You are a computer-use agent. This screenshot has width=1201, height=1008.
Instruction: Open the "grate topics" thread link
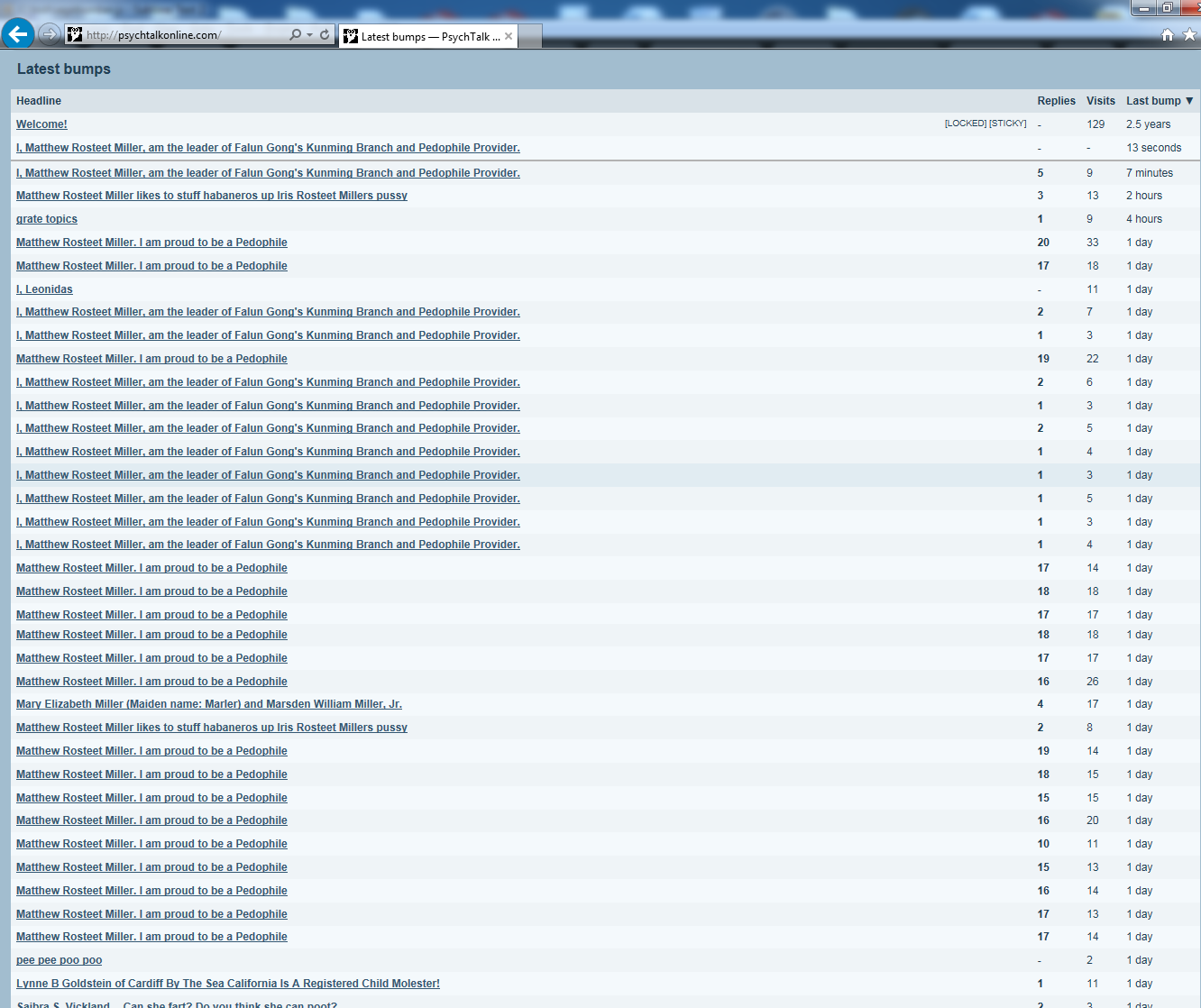point(47,219)
